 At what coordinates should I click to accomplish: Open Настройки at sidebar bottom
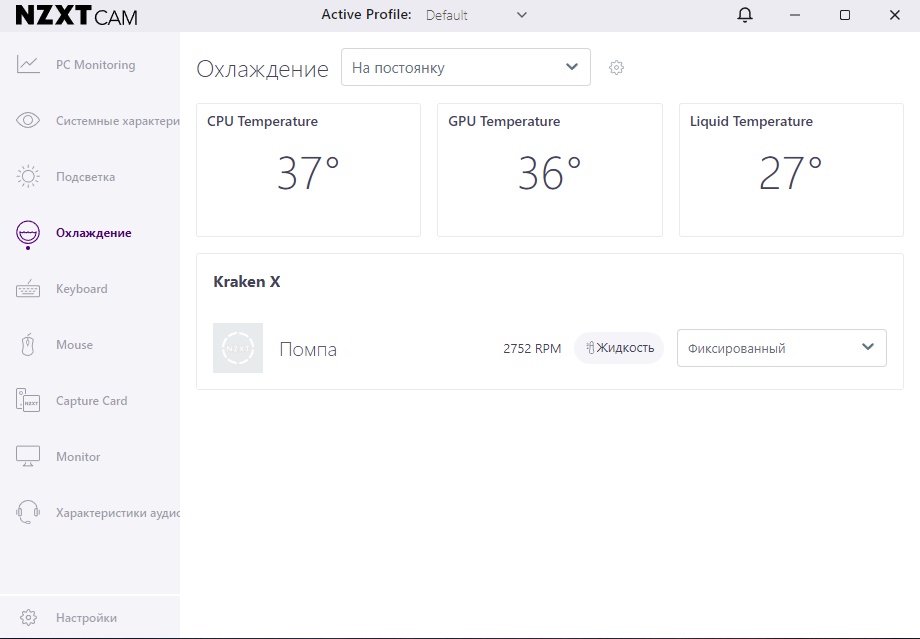[x=86, y=618]
